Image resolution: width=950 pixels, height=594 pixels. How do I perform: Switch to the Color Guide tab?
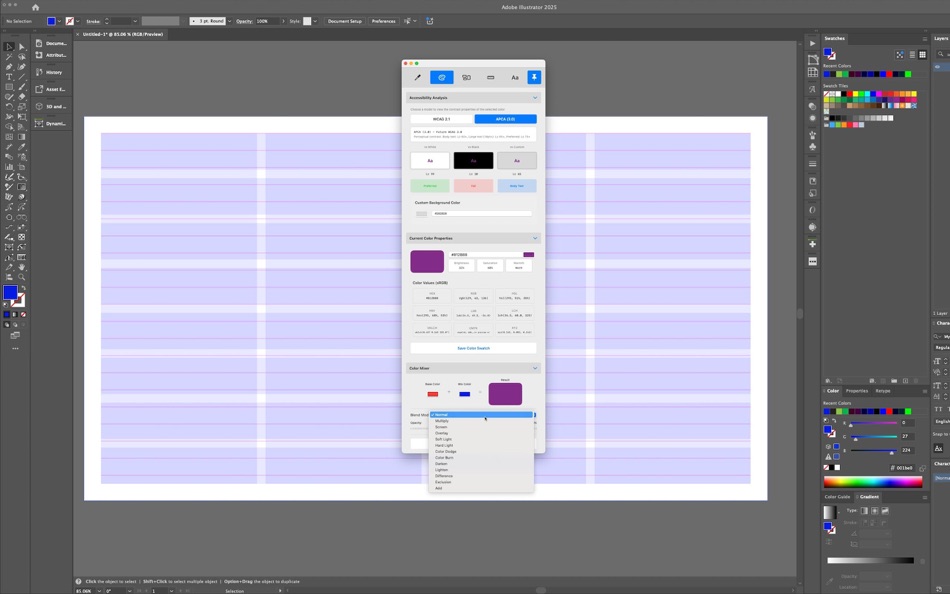837,497
